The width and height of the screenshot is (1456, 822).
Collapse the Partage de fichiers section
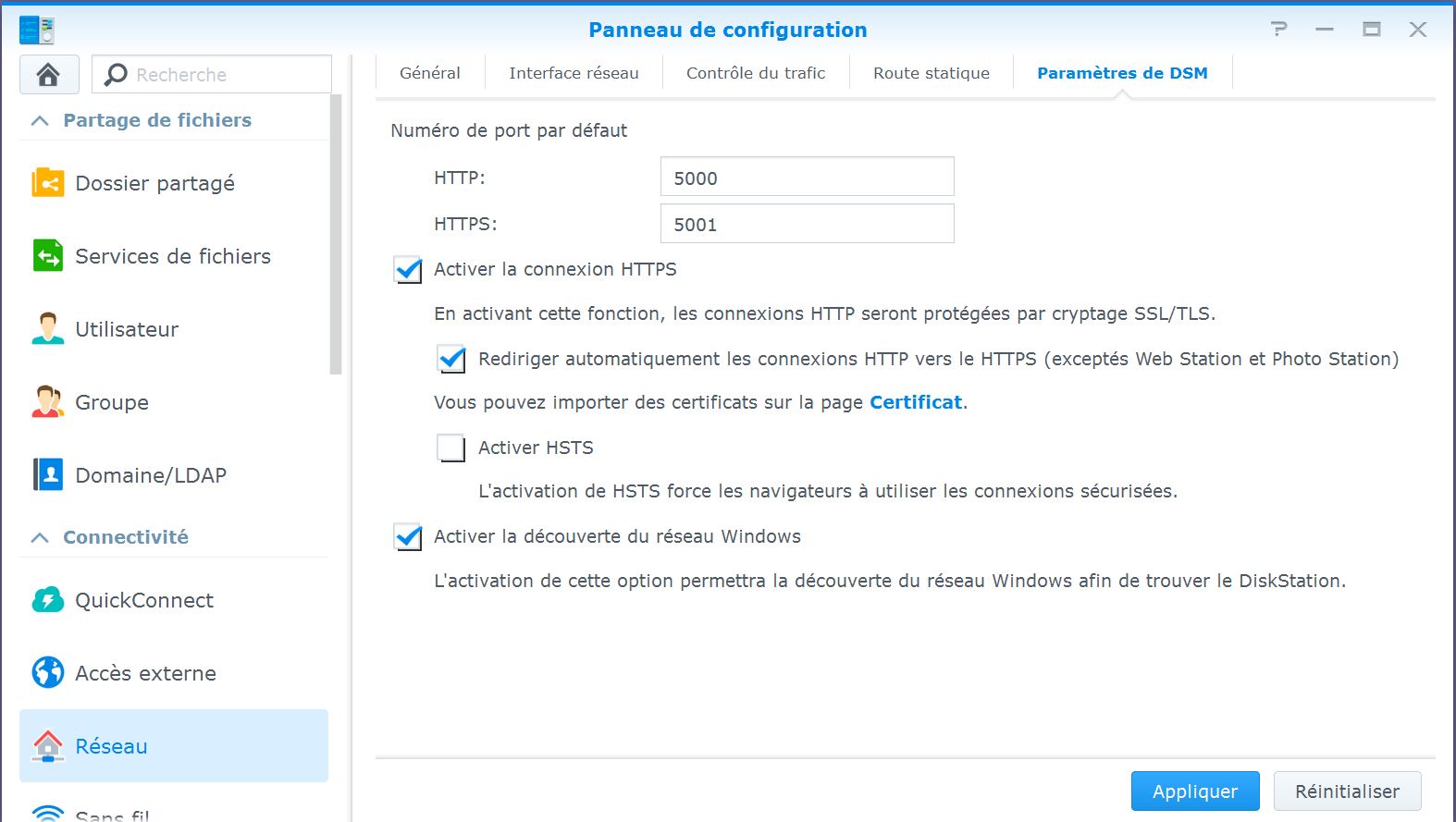(40, 121)
